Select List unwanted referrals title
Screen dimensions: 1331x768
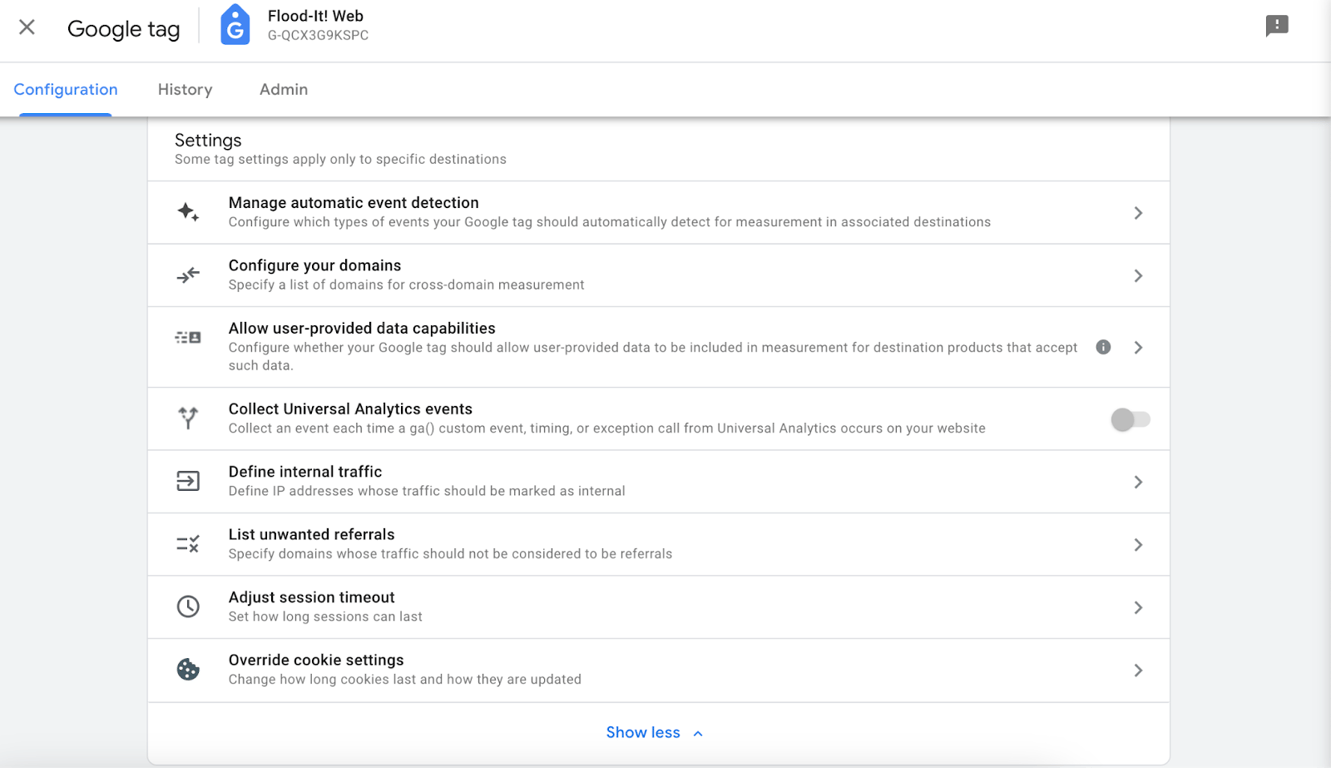tap(311, 535)
